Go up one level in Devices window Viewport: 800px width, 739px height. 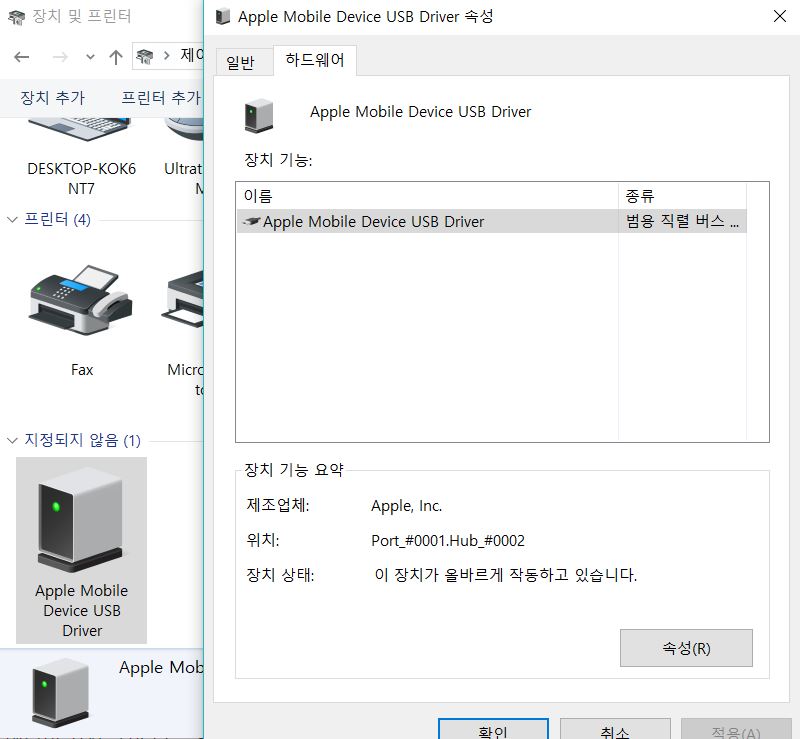click(x=116, y=57)
